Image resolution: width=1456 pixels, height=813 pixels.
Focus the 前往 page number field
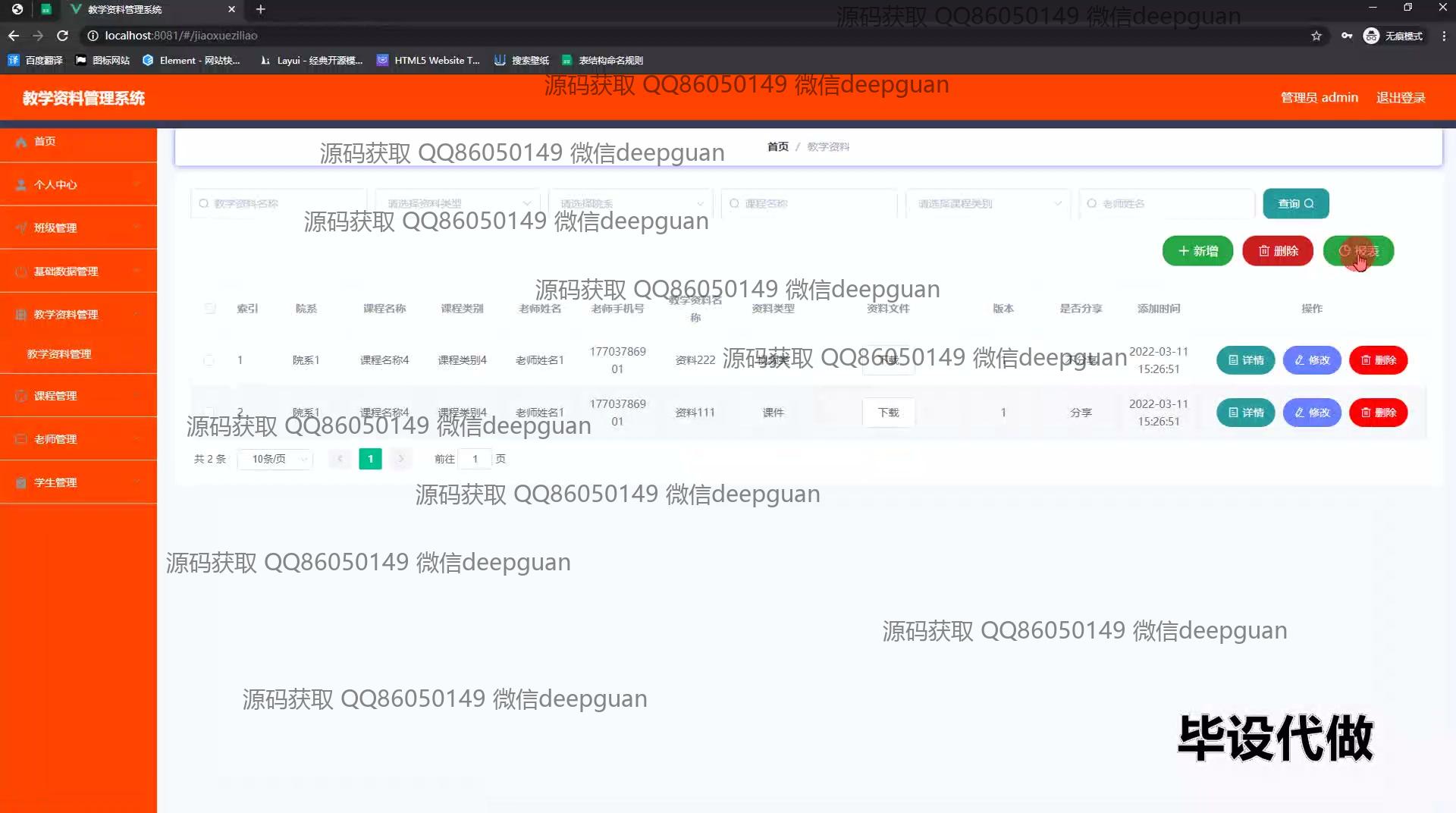[475, 459]
